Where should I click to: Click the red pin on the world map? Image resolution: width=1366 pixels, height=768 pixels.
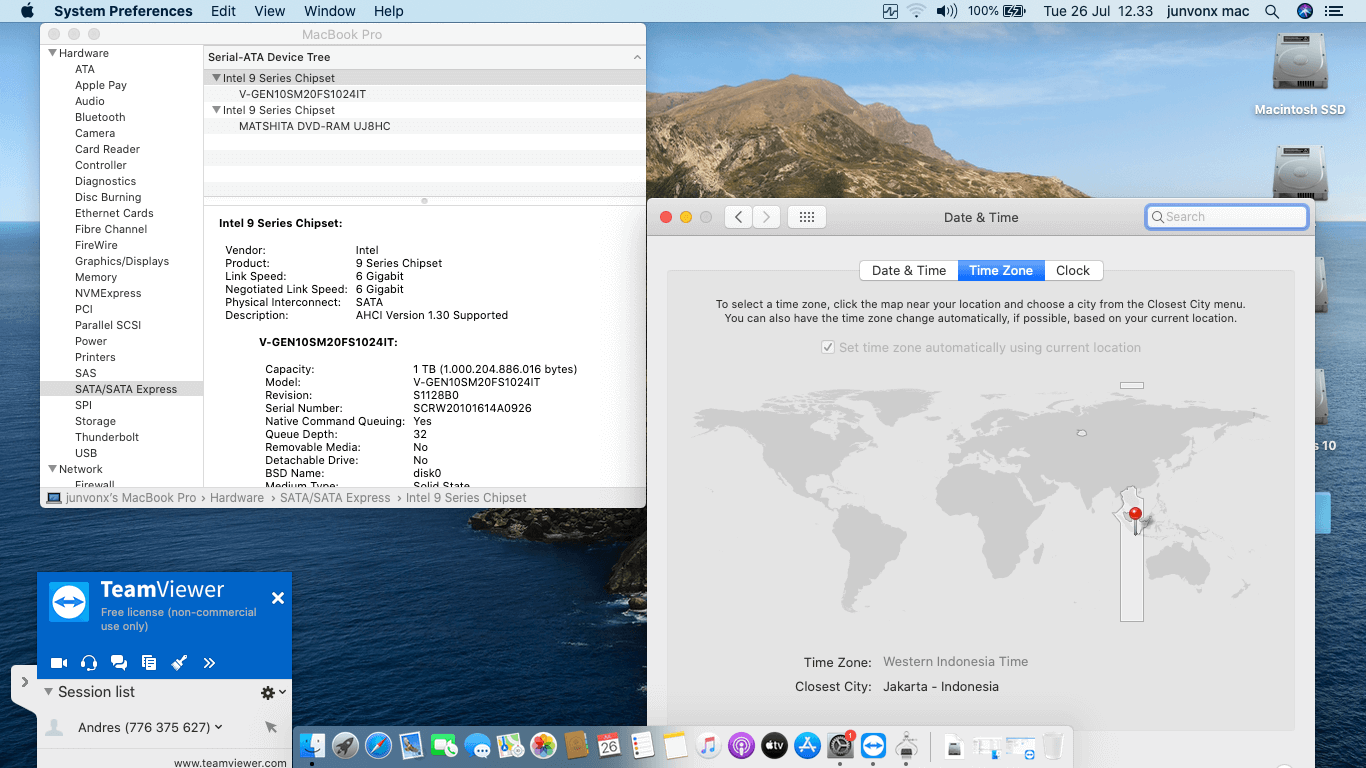click(x=1134, y=515)
